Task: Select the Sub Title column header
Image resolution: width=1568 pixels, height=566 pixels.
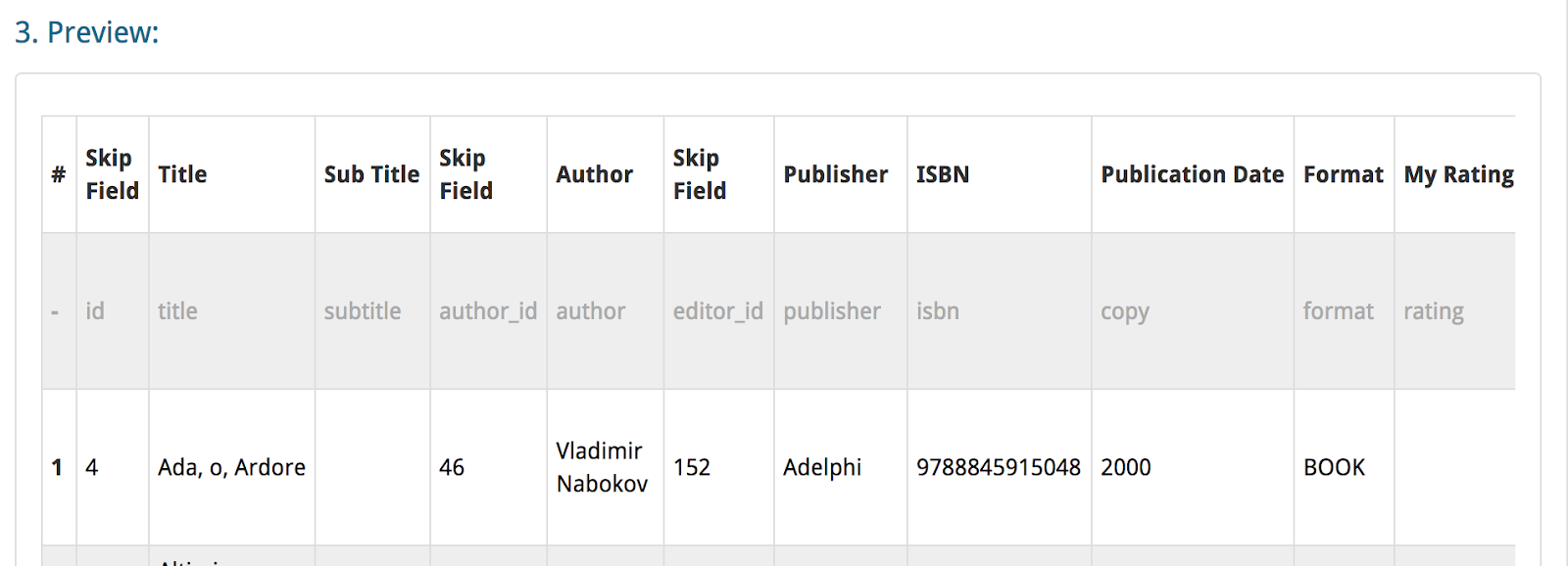Action: pyautogui.click(x=371, y=174)
